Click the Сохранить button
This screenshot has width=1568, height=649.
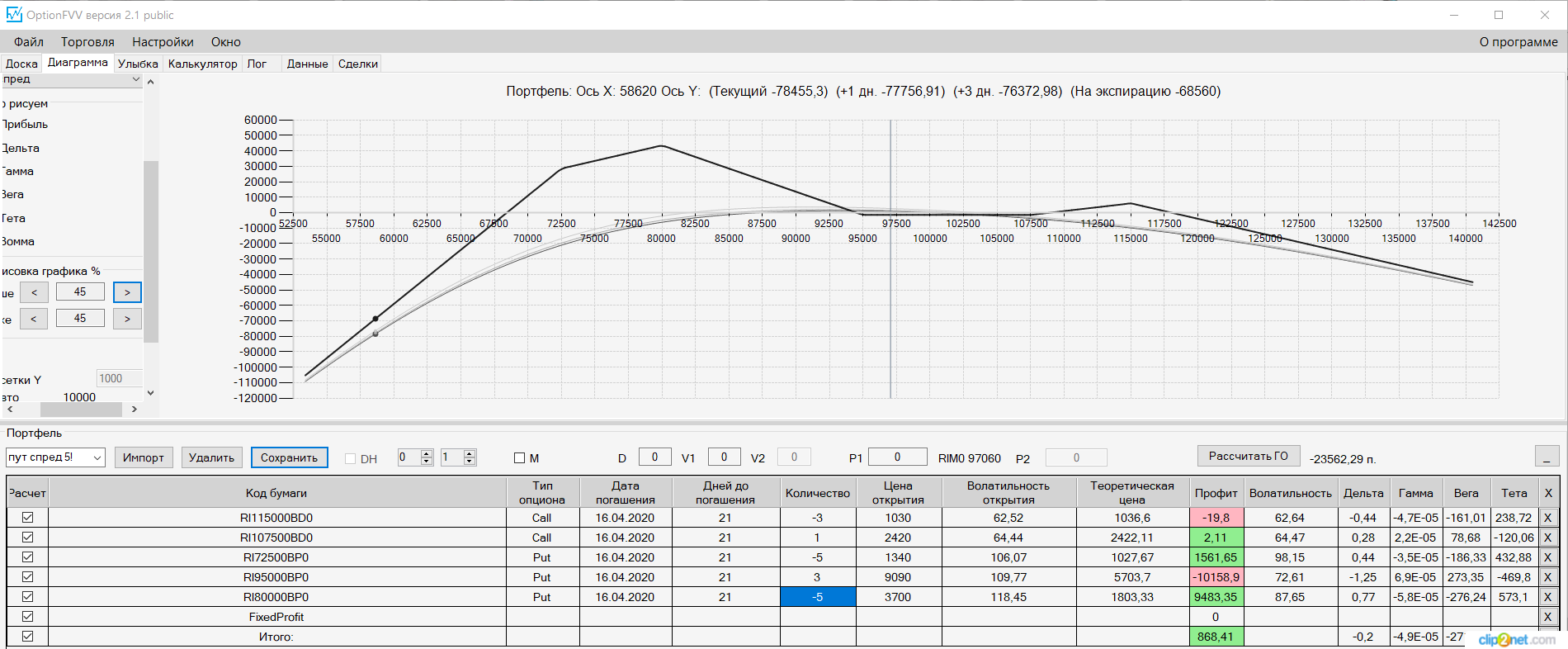click(x=289, y=457)
